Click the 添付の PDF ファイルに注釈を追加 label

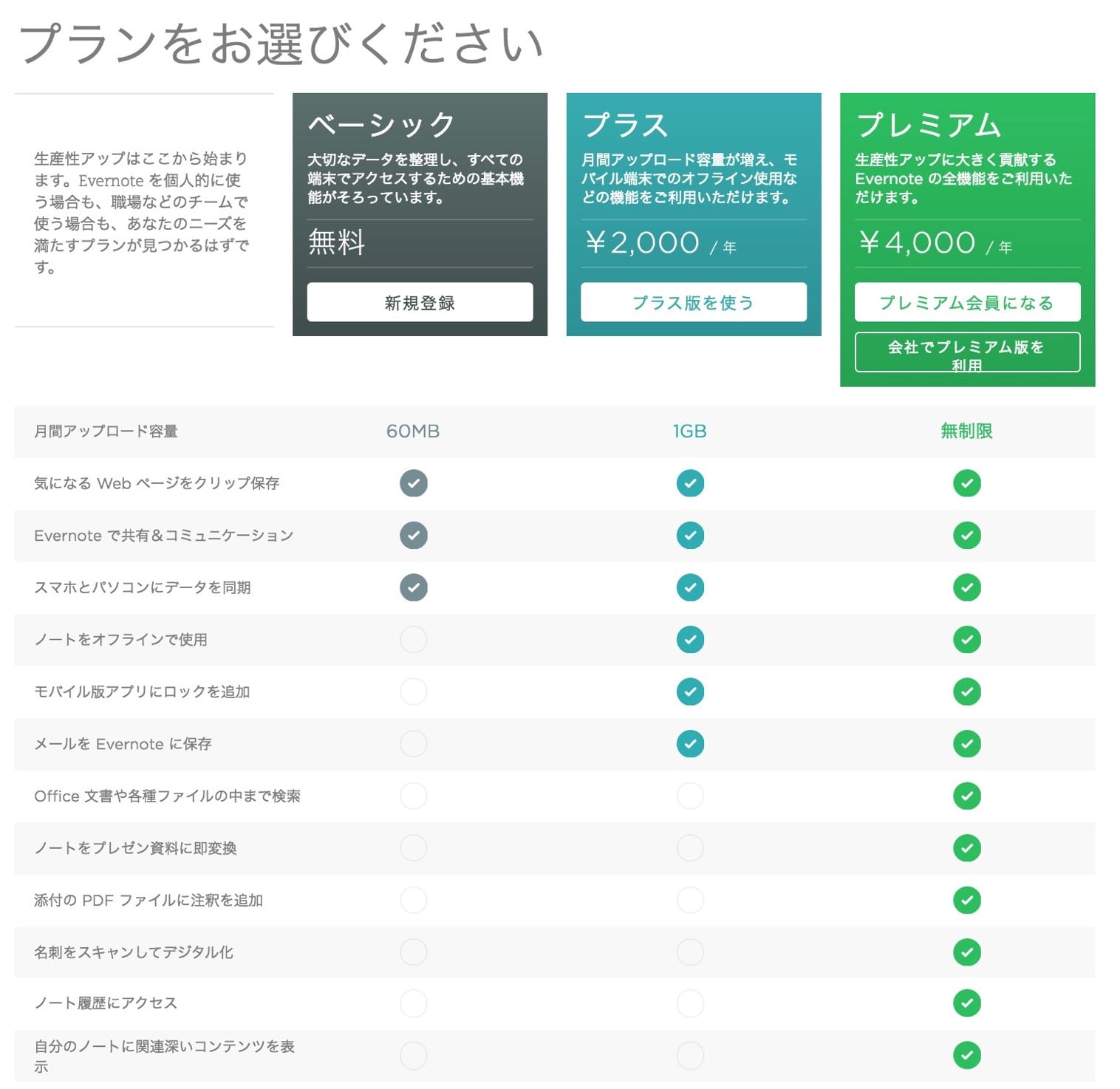(x=148, y=900)
